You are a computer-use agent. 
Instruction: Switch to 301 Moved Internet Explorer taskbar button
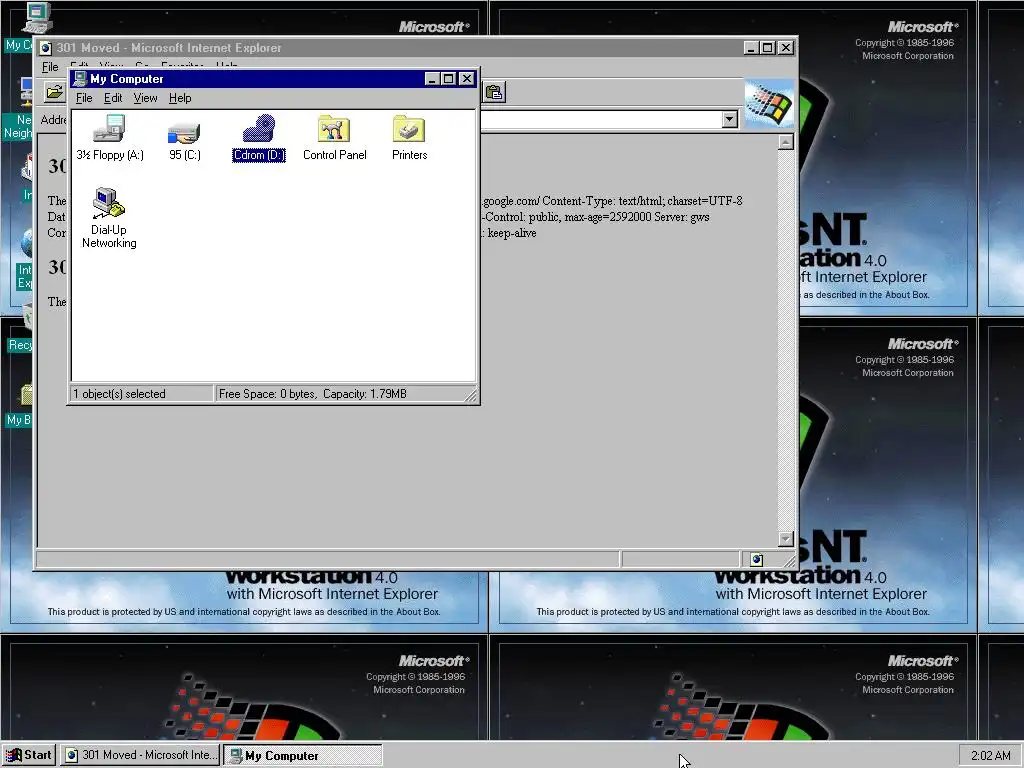(140, 755)
